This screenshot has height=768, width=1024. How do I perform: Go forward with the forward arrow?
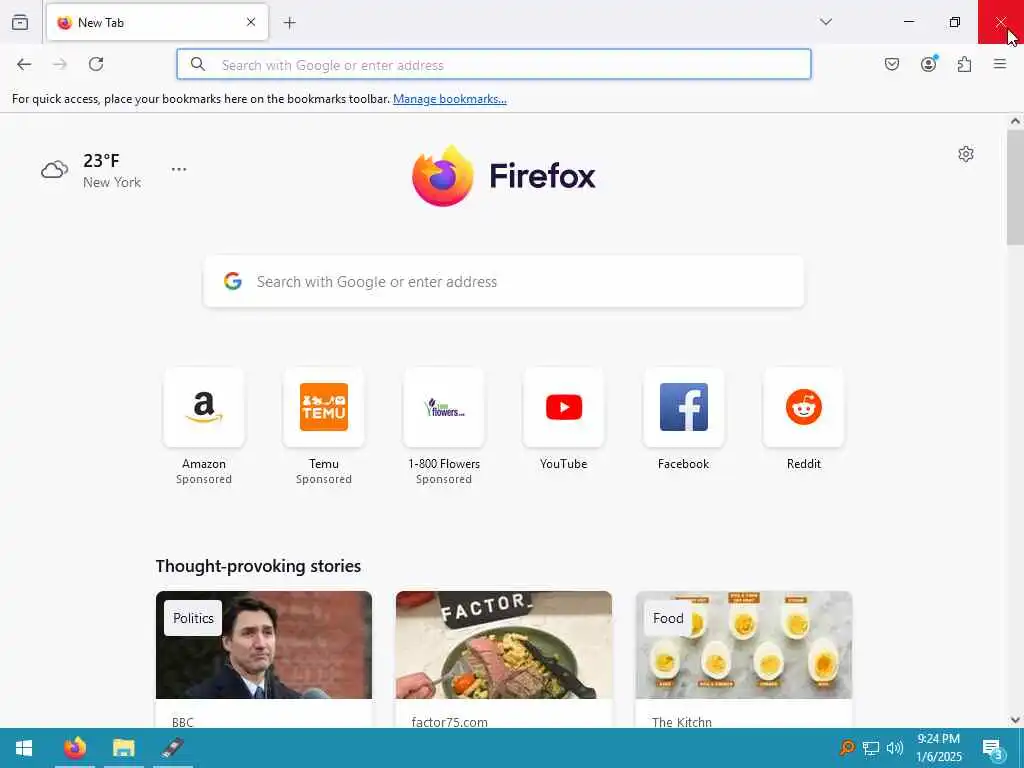tap(60, 64)
